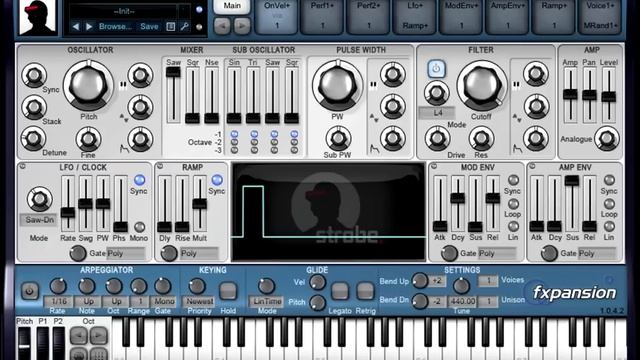Click the Glide Vel knob

pyautogui.click(x=318, y=282)
